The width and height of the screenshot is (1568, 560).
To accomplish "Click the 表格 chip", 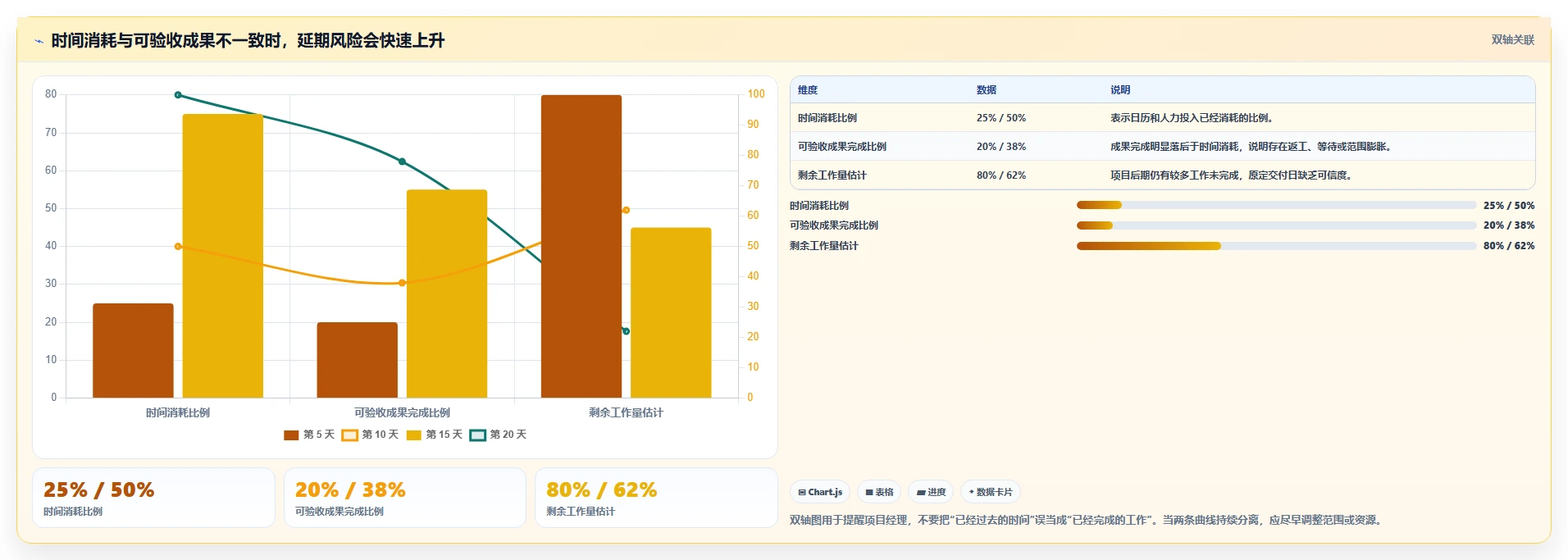I will point(879,492).
